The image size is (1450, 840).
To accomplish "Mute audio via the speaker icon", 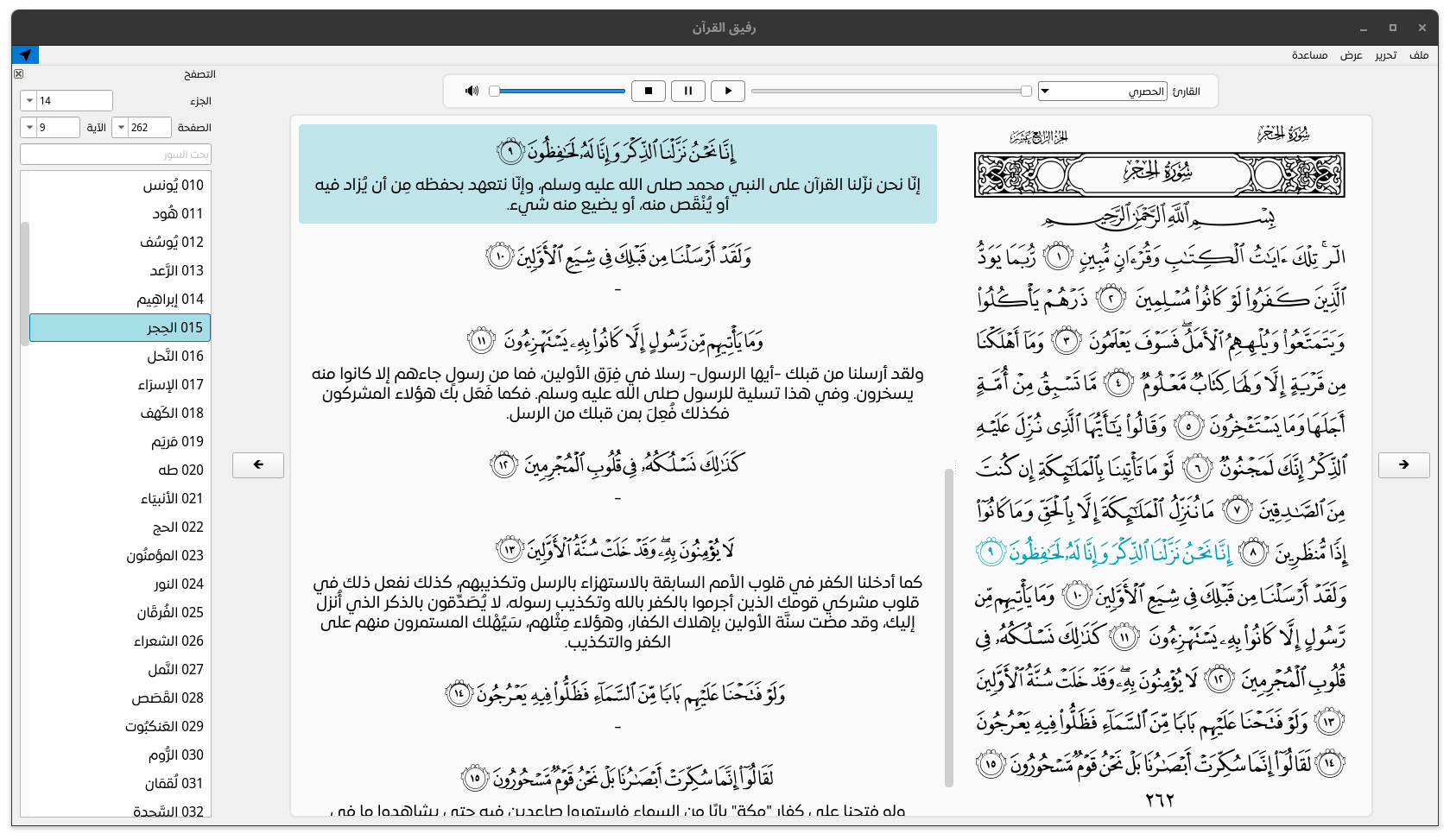I will [472, 91].
